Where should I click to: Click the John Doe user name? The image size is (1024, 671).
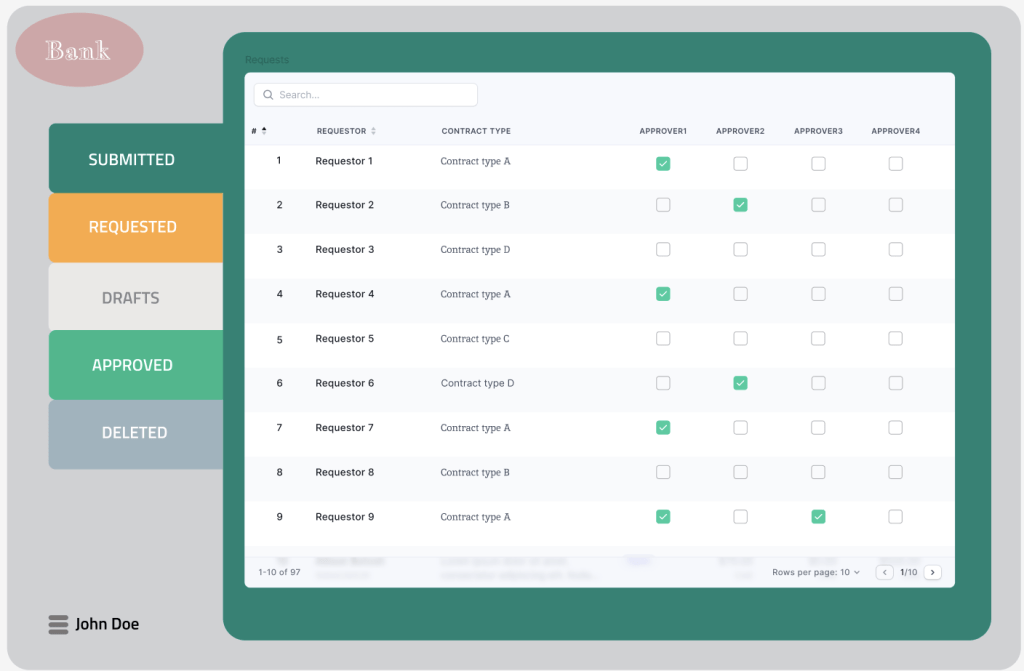pos(107,624)
